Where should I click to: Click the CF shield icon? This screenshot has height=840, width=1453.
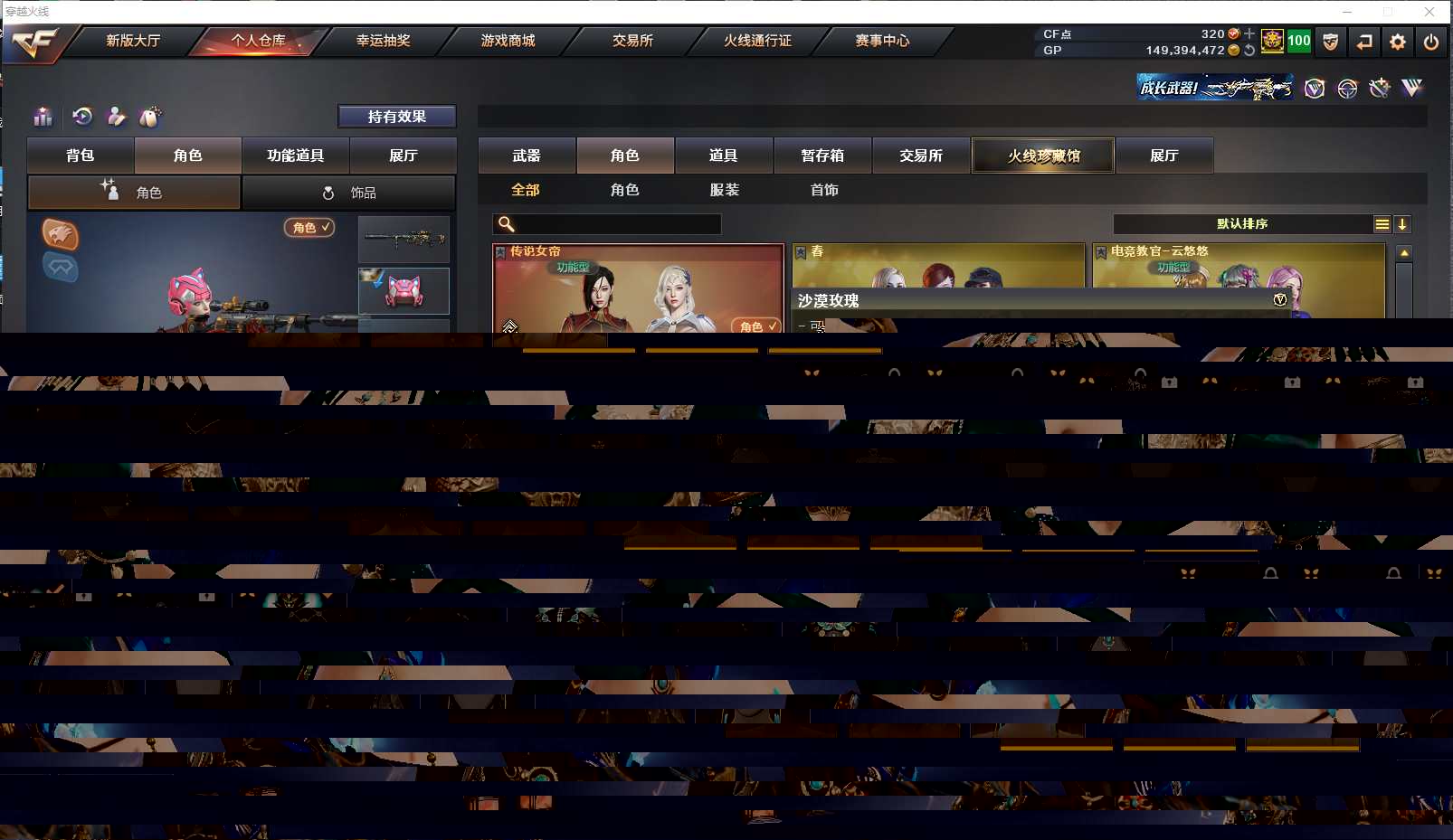point(1330,42)
